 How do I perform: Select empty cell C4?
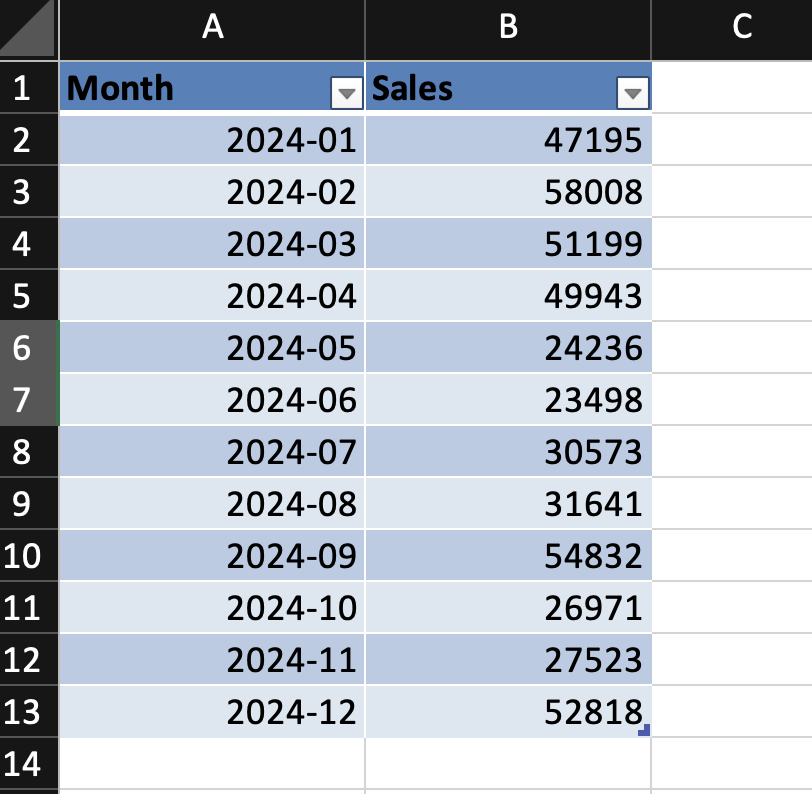coord(732,244)
